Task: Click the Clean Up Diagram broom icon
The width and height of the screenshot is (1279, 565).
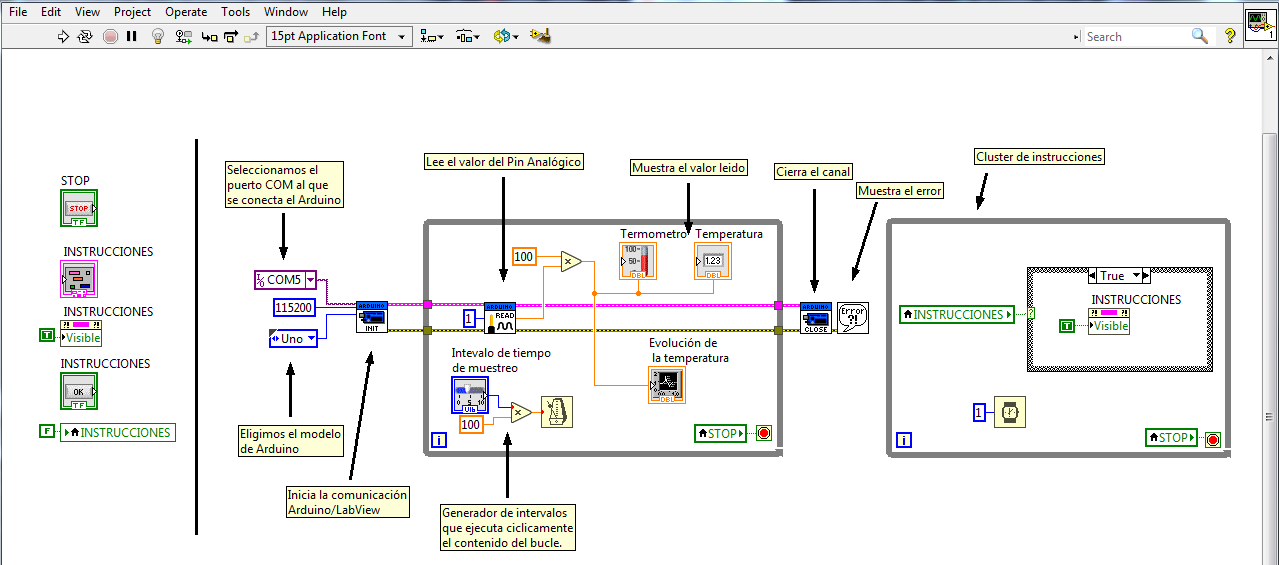Action: point(541,36)
